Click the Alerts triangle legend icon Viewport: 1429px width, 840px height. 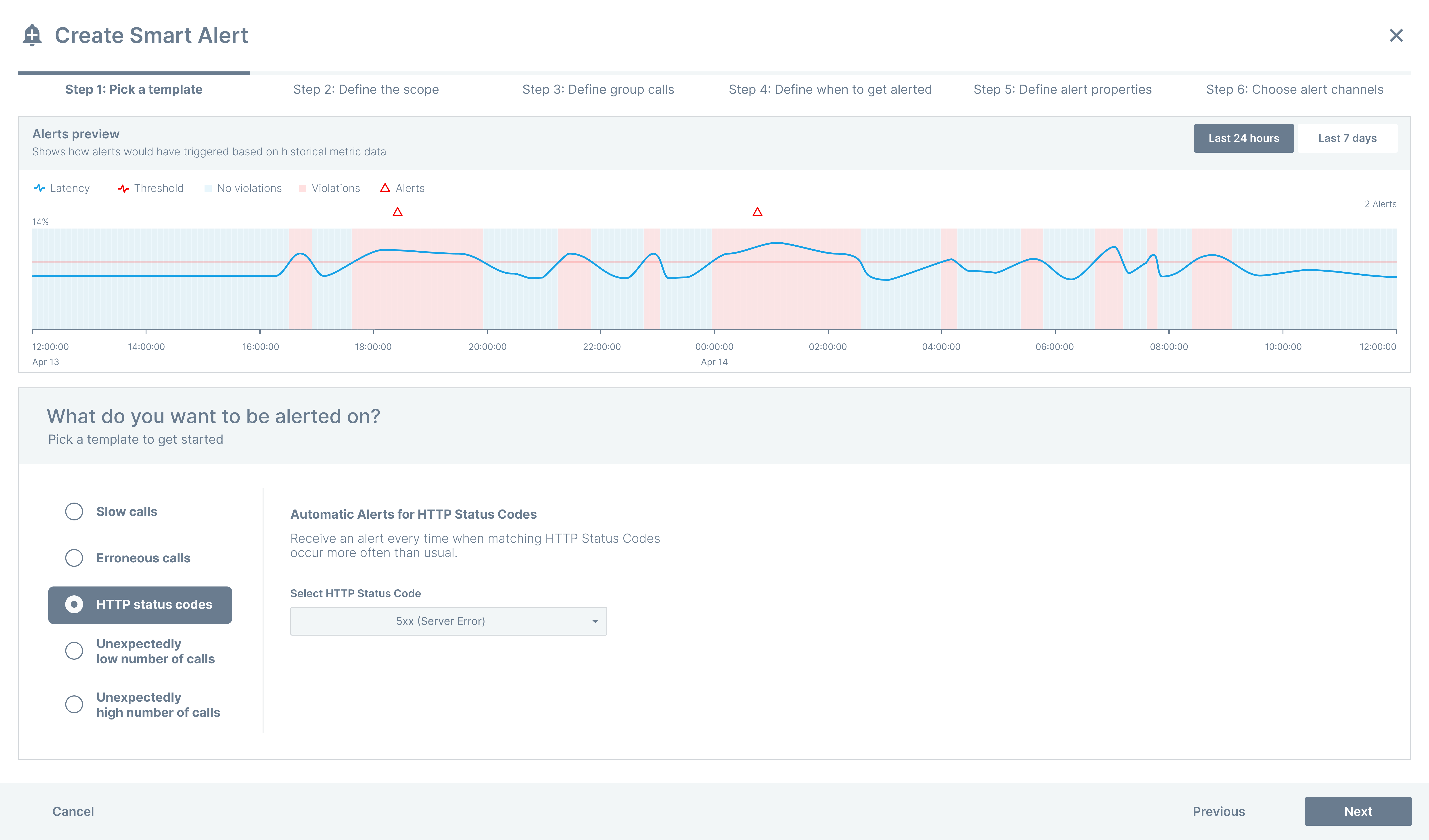point(385,188)
